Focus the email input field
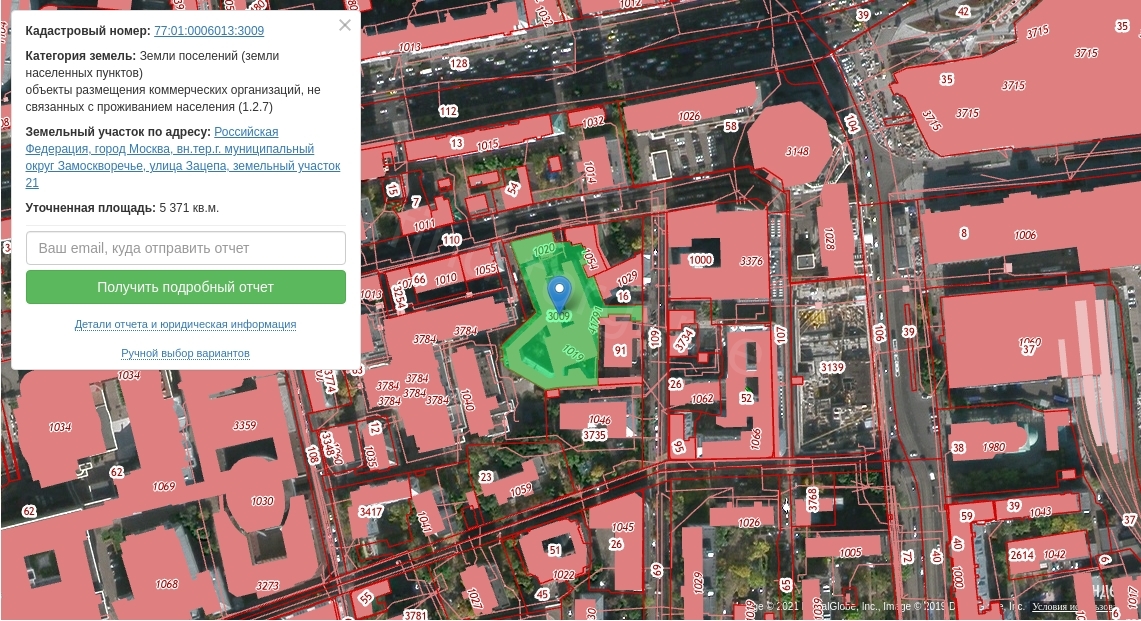This screenshot has width=1141, height=621. click(185, 248)
